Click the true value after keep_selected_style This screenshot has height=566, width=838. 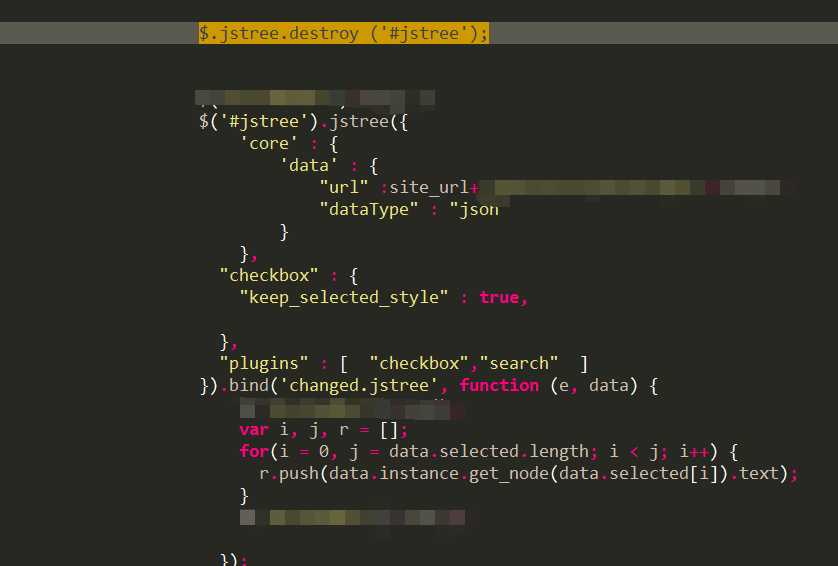(x=499, y=298)
